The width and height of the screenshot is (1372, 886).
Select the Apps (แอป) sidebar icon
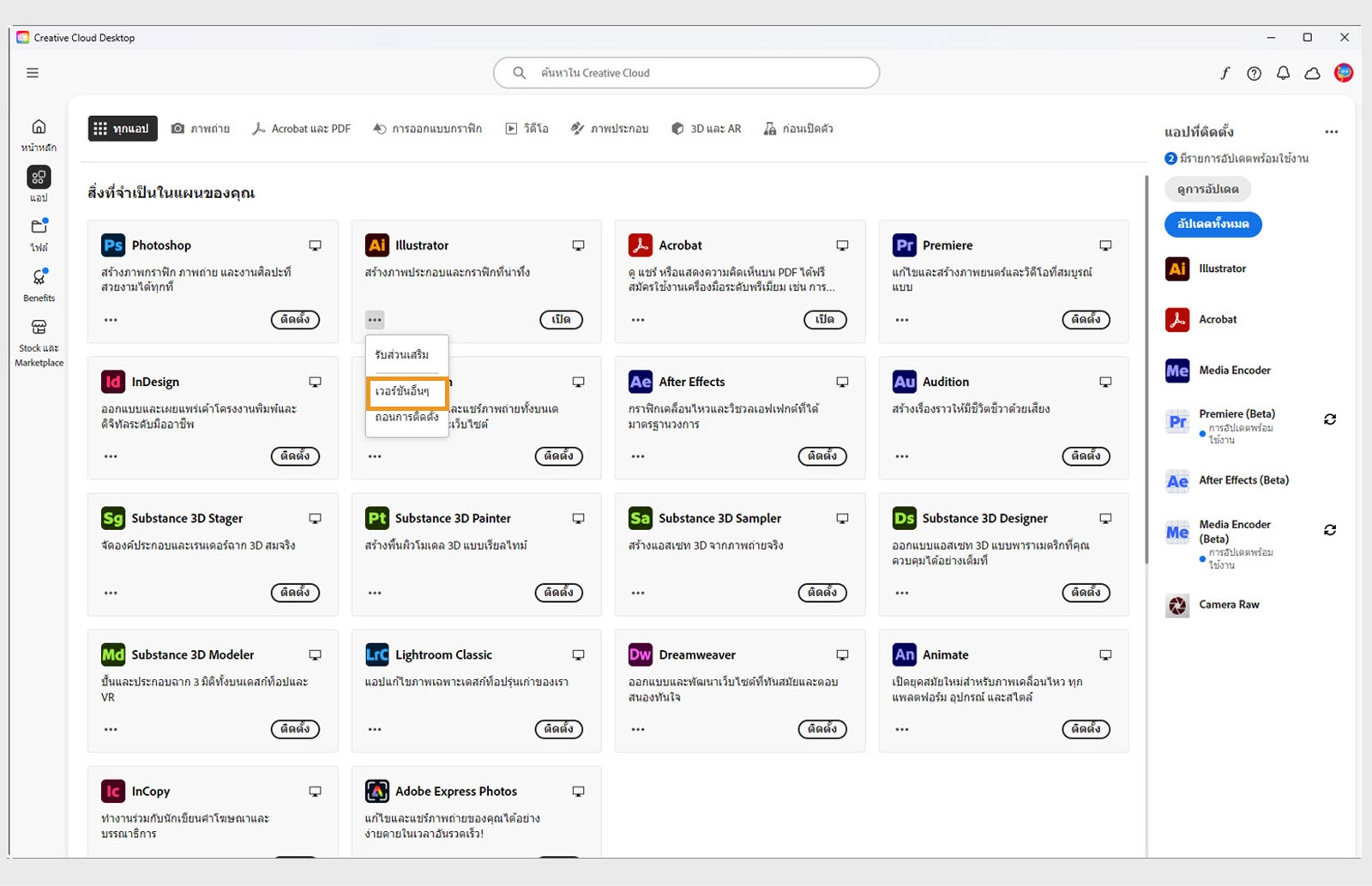click(x=39, y=178)
